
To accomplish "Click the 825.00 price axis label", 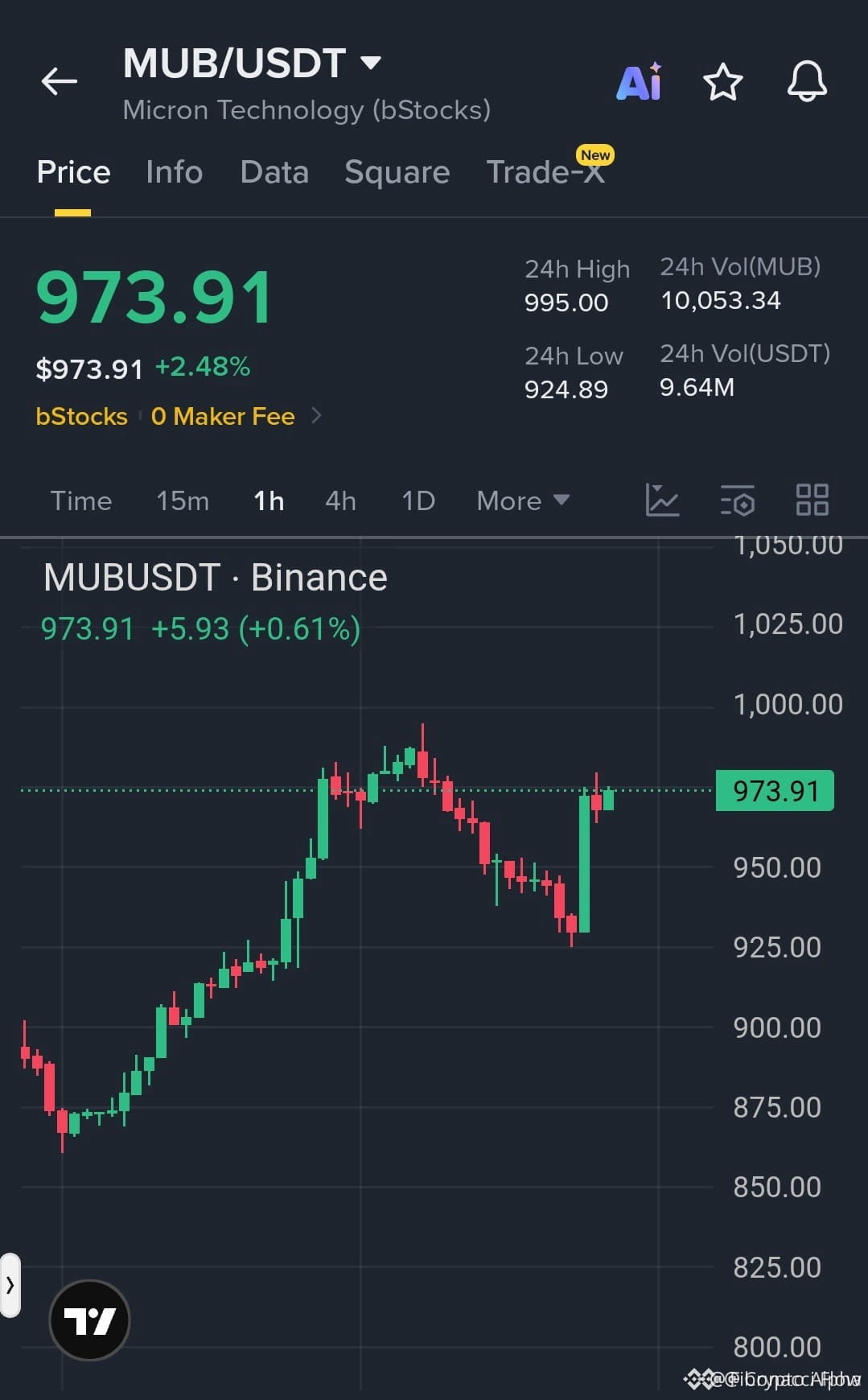I will point(777,1267).
